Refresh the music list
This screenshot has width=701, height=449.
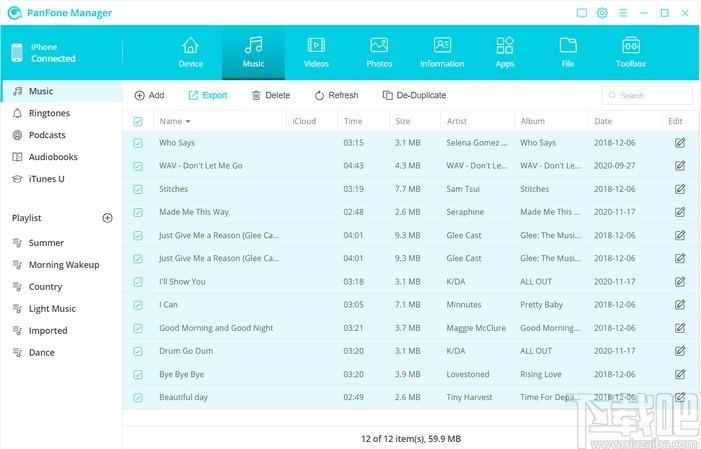[336, 95]
